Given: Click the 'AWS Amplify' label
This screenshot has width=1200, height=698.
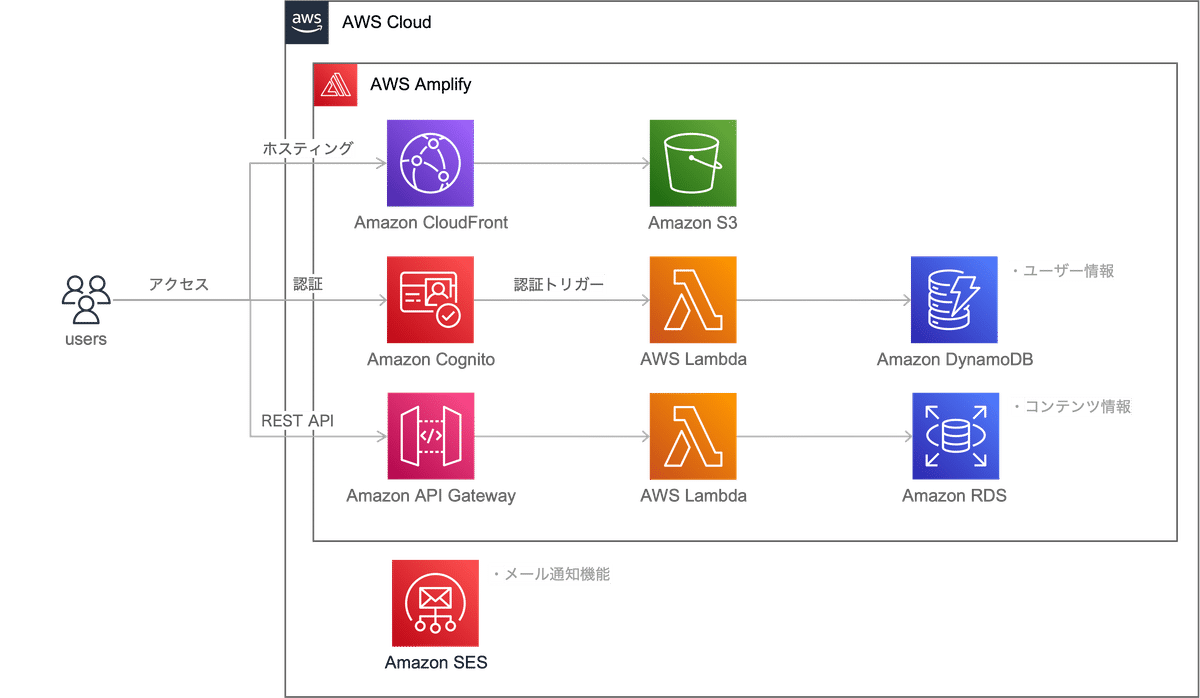Looking at the screenshot, I should [421, 85].
